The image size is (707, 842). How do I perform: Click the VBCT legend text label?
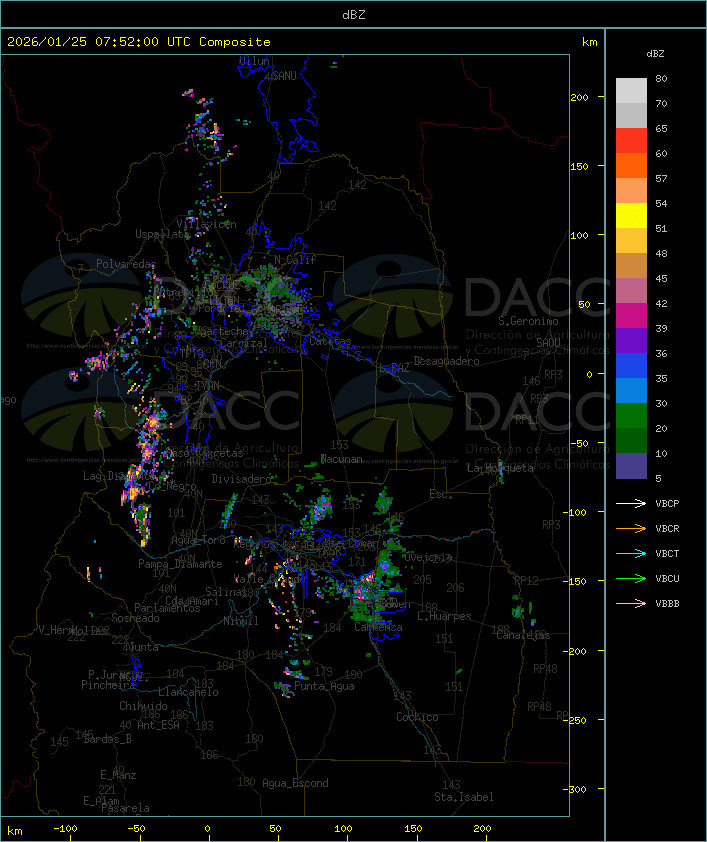coord(667,554)
